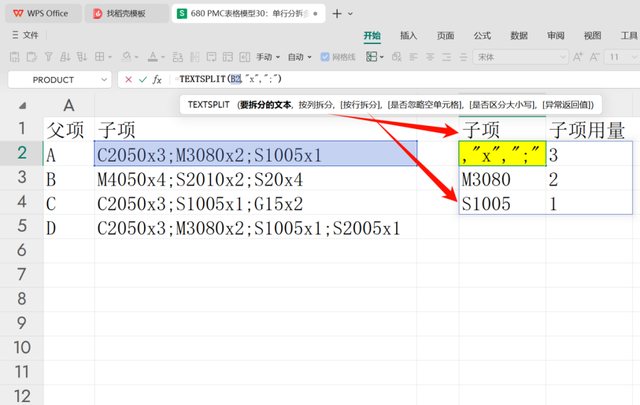Click the WPS Office home button

point(38,13)
